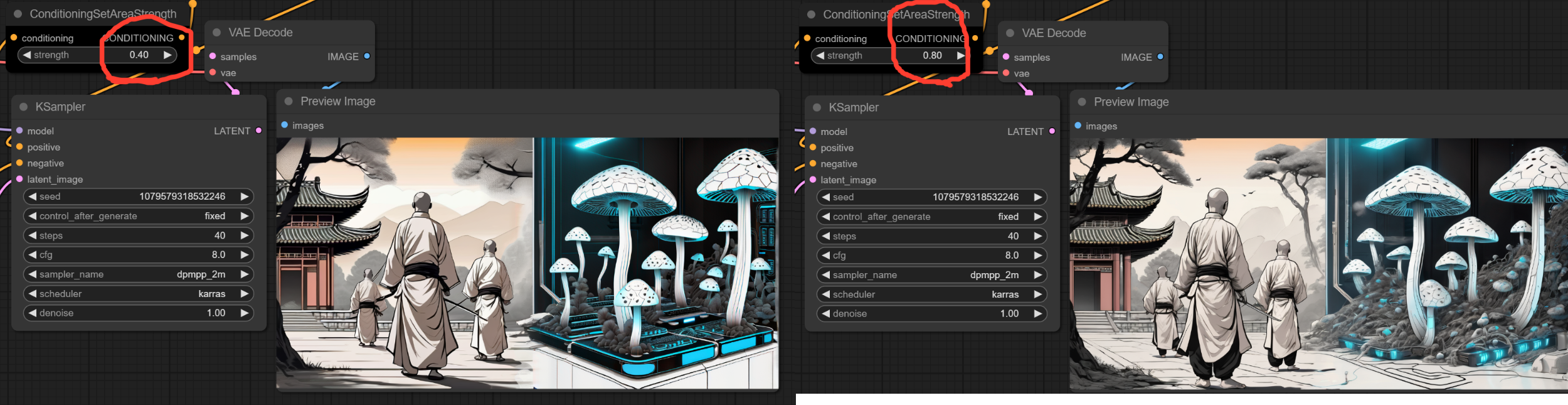Decrease the strength value from 0.80 with the left arrow

click(820, 56)
